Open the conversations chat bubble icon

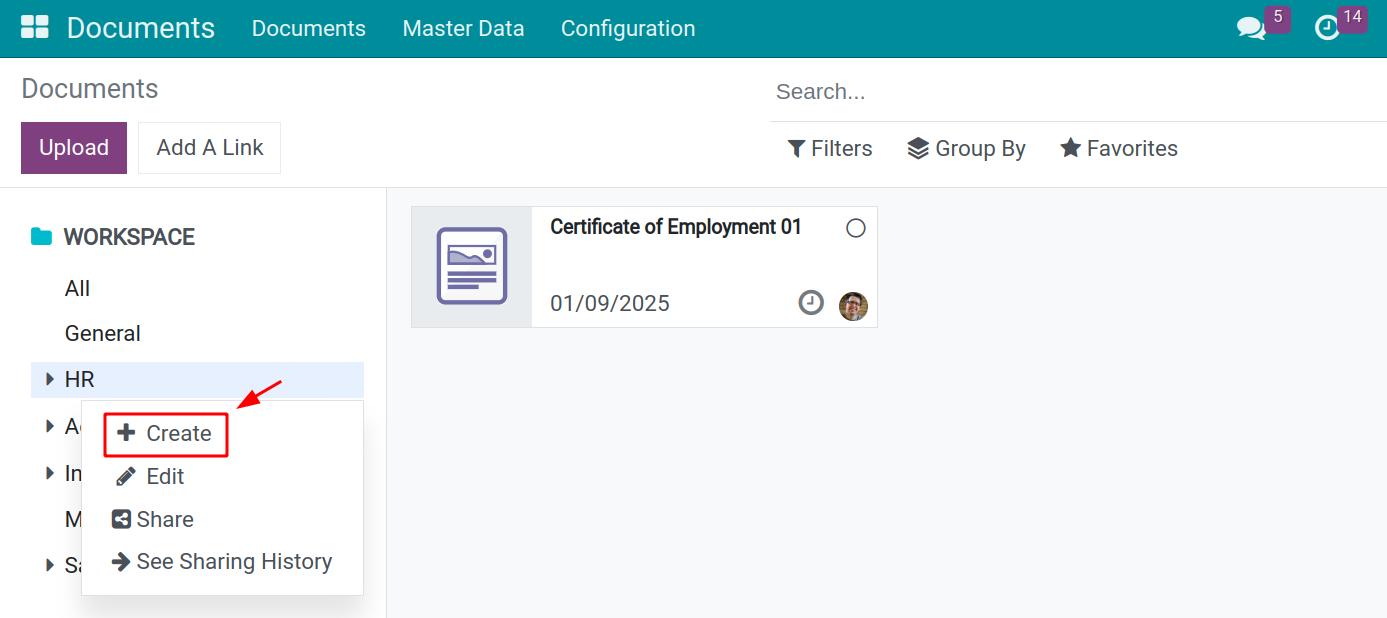point(1251,28)
